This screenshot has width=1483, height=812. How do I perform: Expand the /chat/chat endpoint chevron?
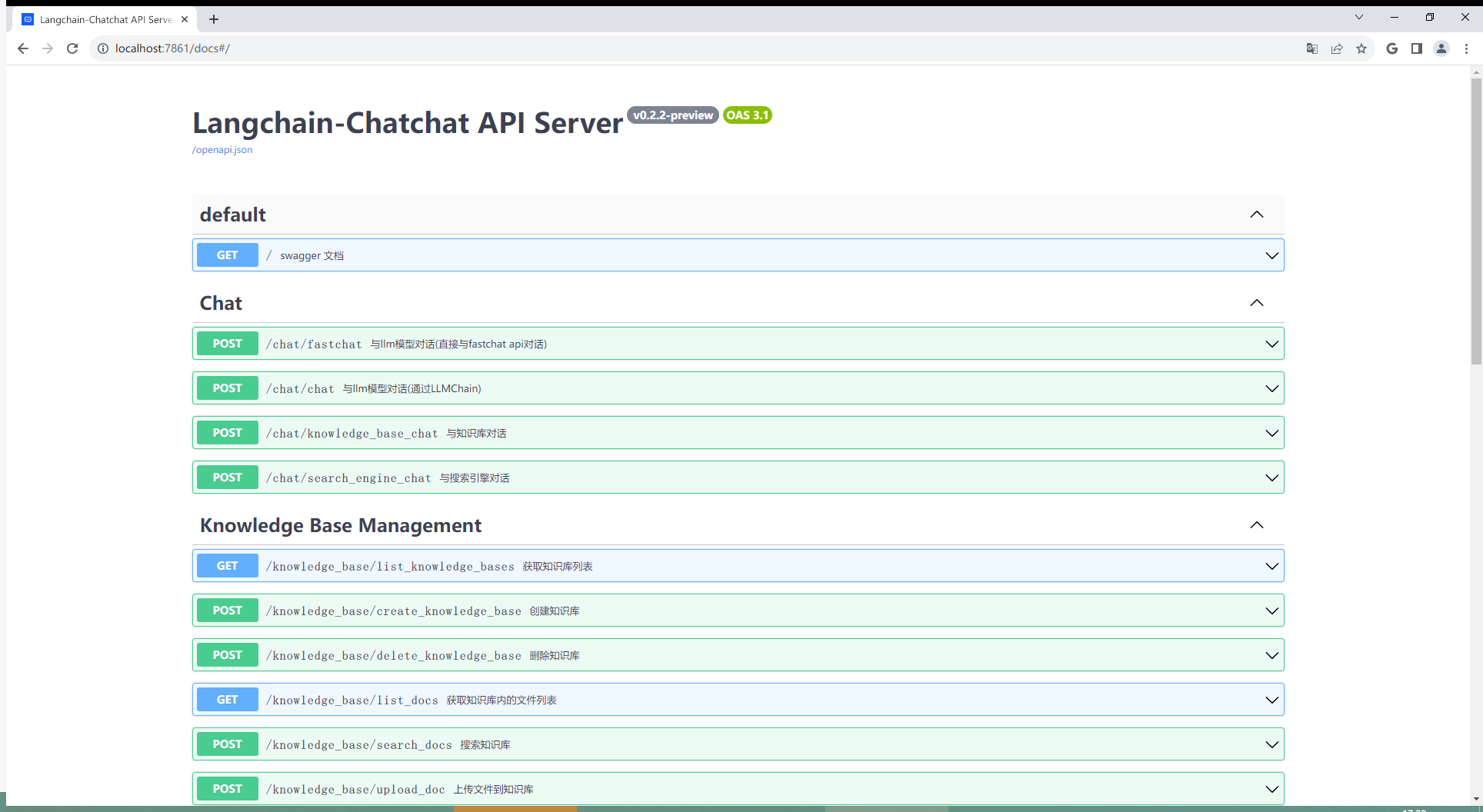pos(1272,388)
